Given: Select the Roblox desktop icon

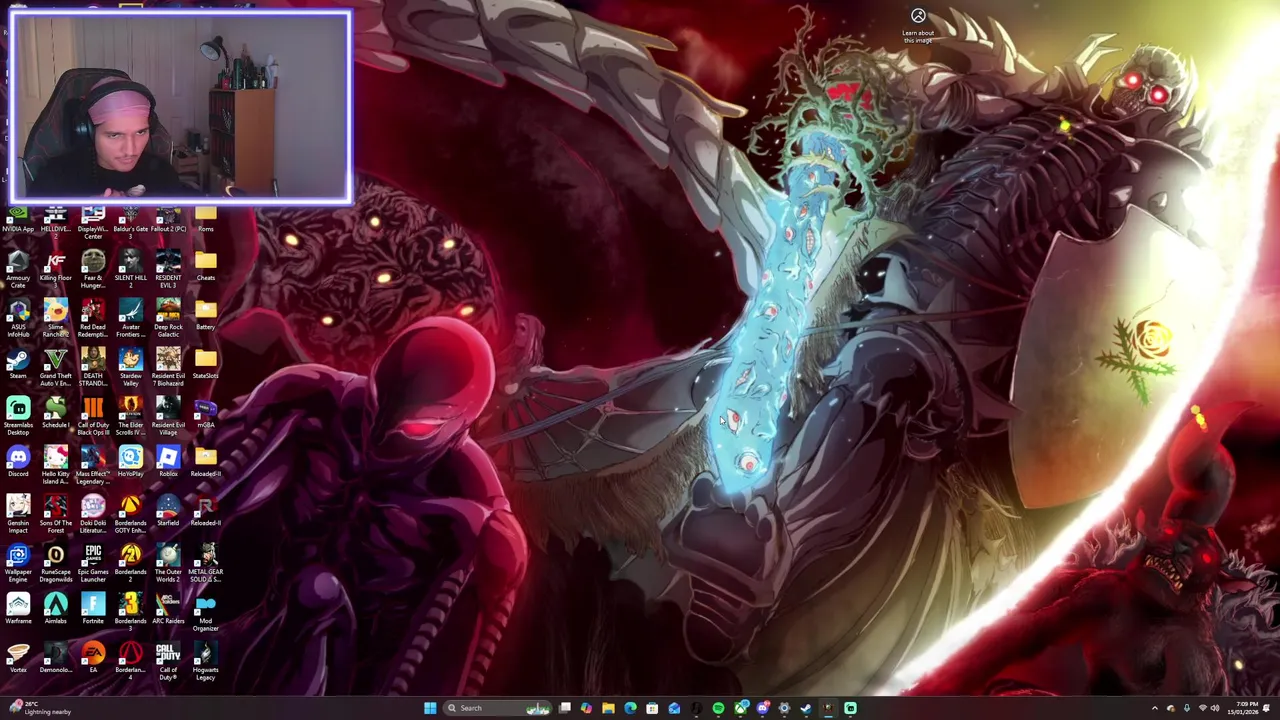Looking at the screenshot, I should 168,462.
